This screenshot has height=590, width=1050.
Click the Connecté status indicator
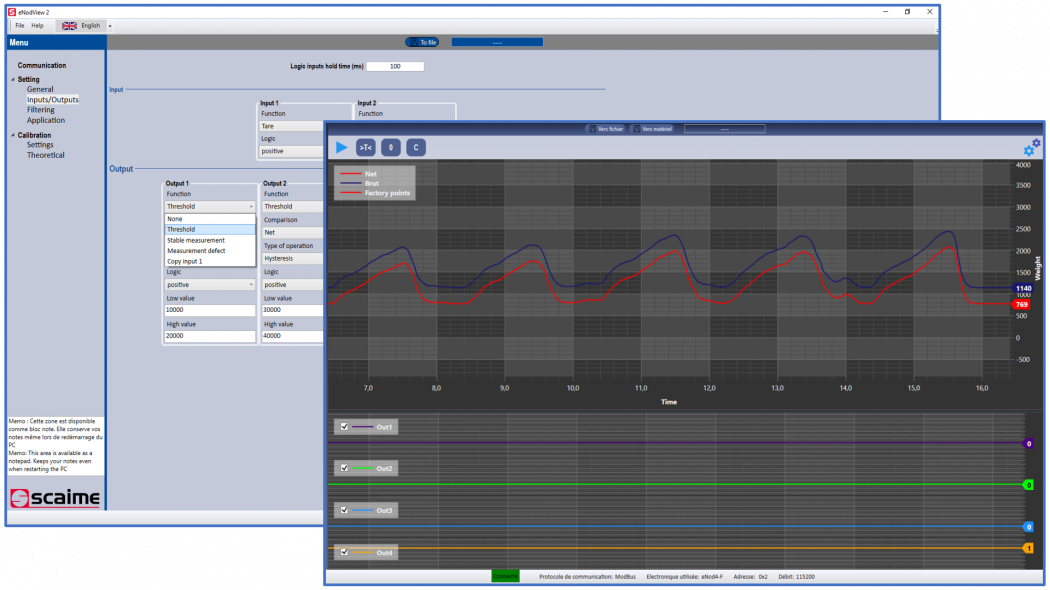(x=504, y=575)
